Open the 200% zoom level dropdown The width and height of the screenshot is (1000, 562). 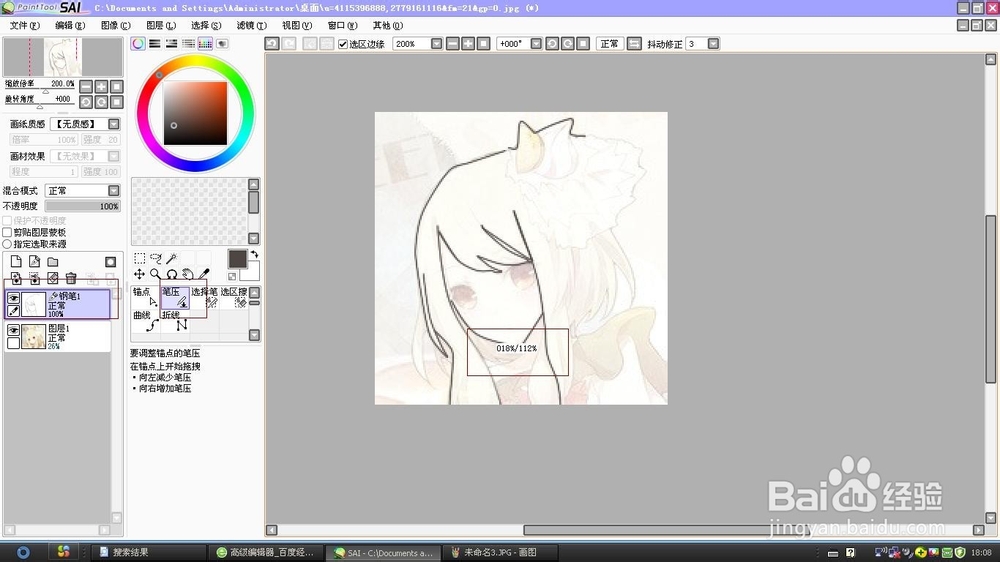click(x=436, y=43)
